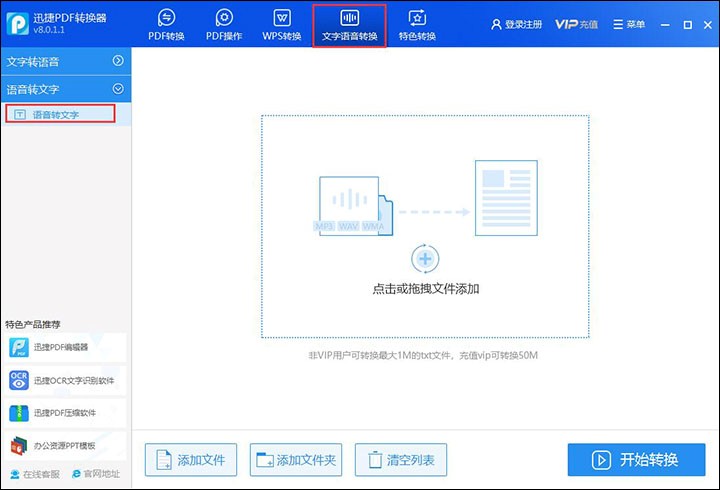Click 点击或拖拽文件添加 text
The height and width of the screenshot is (490, 720).
click(x=426, y=289)
